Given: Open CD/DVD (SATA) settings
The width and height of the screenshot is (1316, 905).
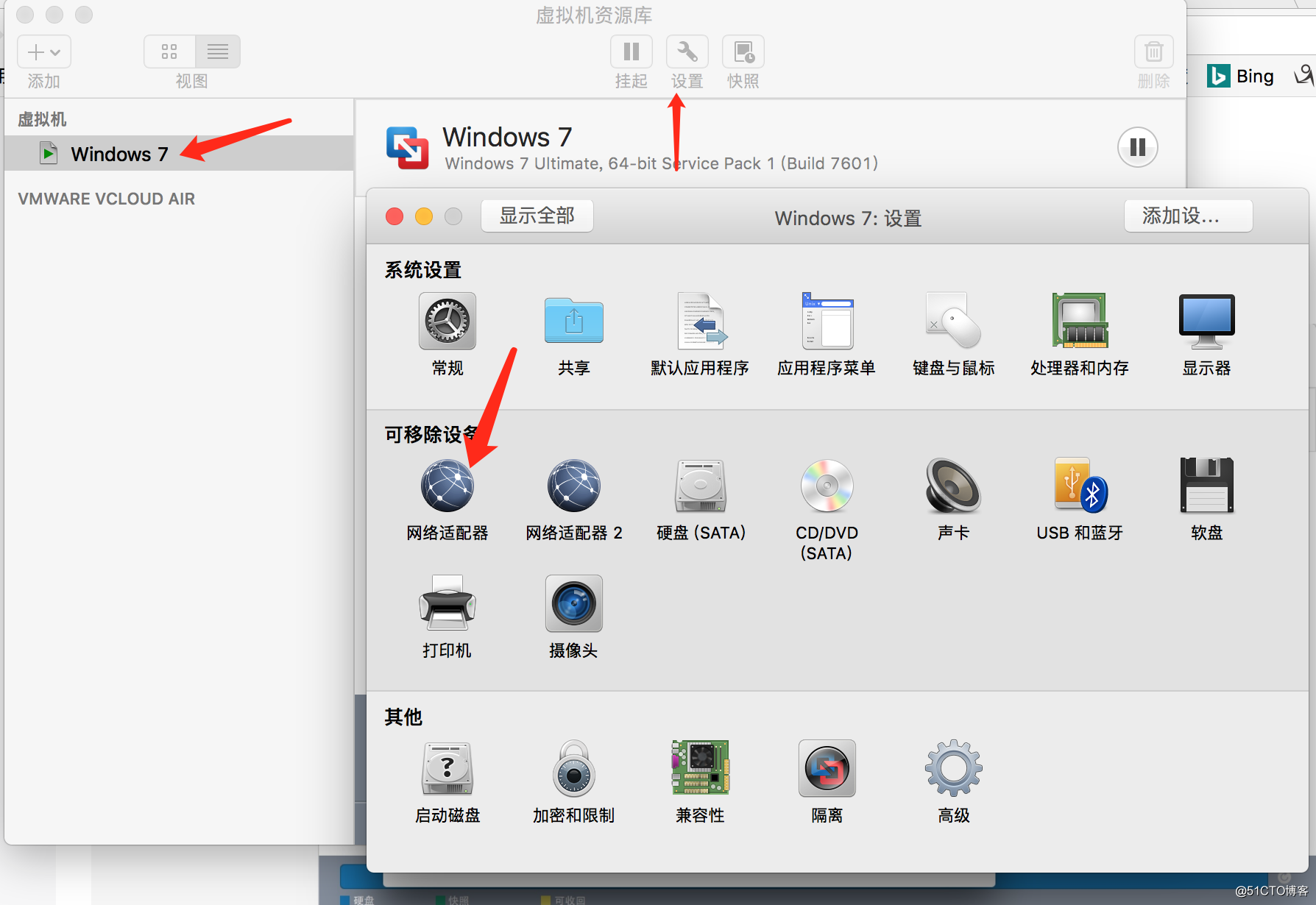Looking at the screenshot, I should coord(827,486).
